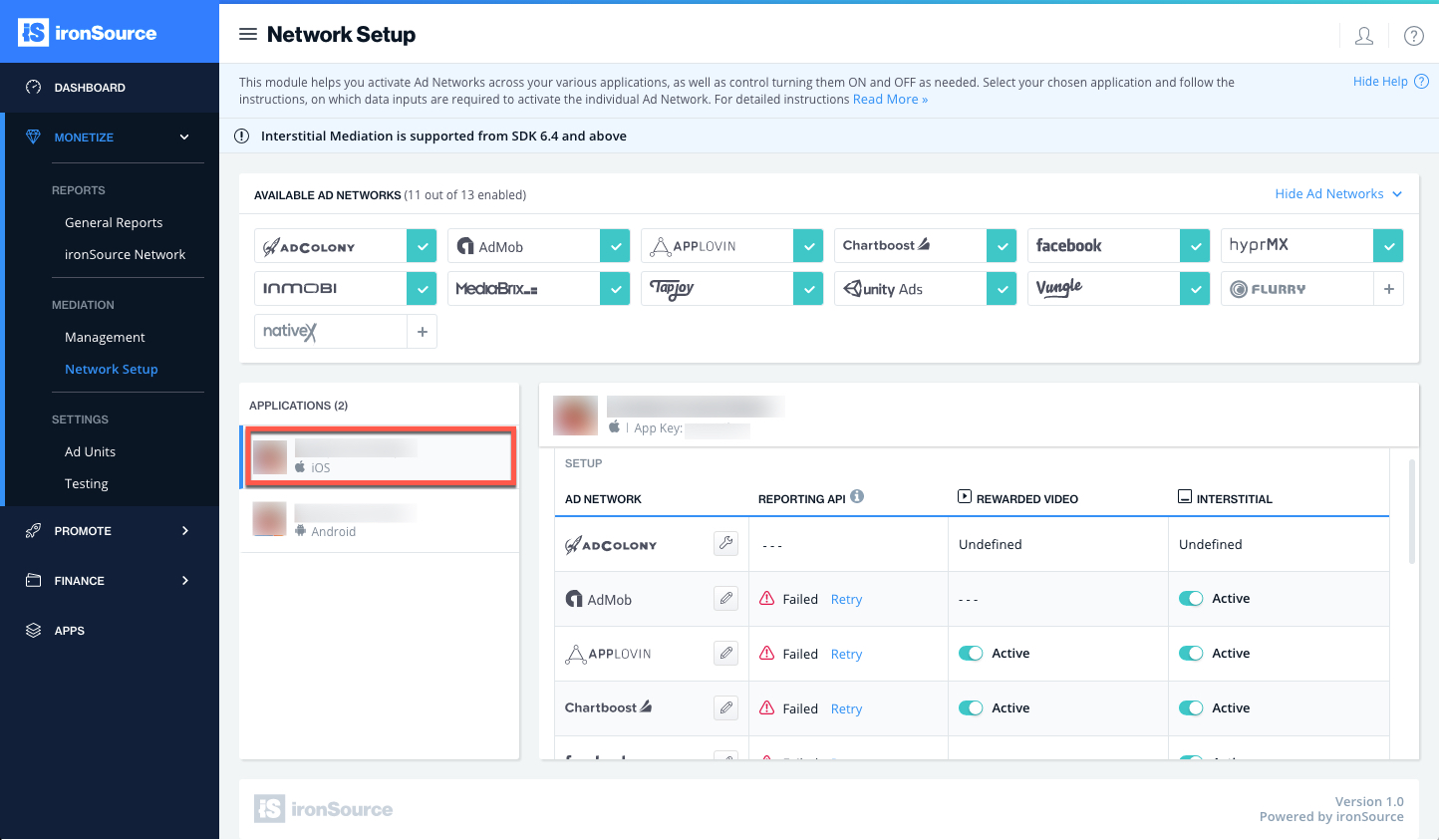Open the wrench settings icon for AdColony

[725, 543]
